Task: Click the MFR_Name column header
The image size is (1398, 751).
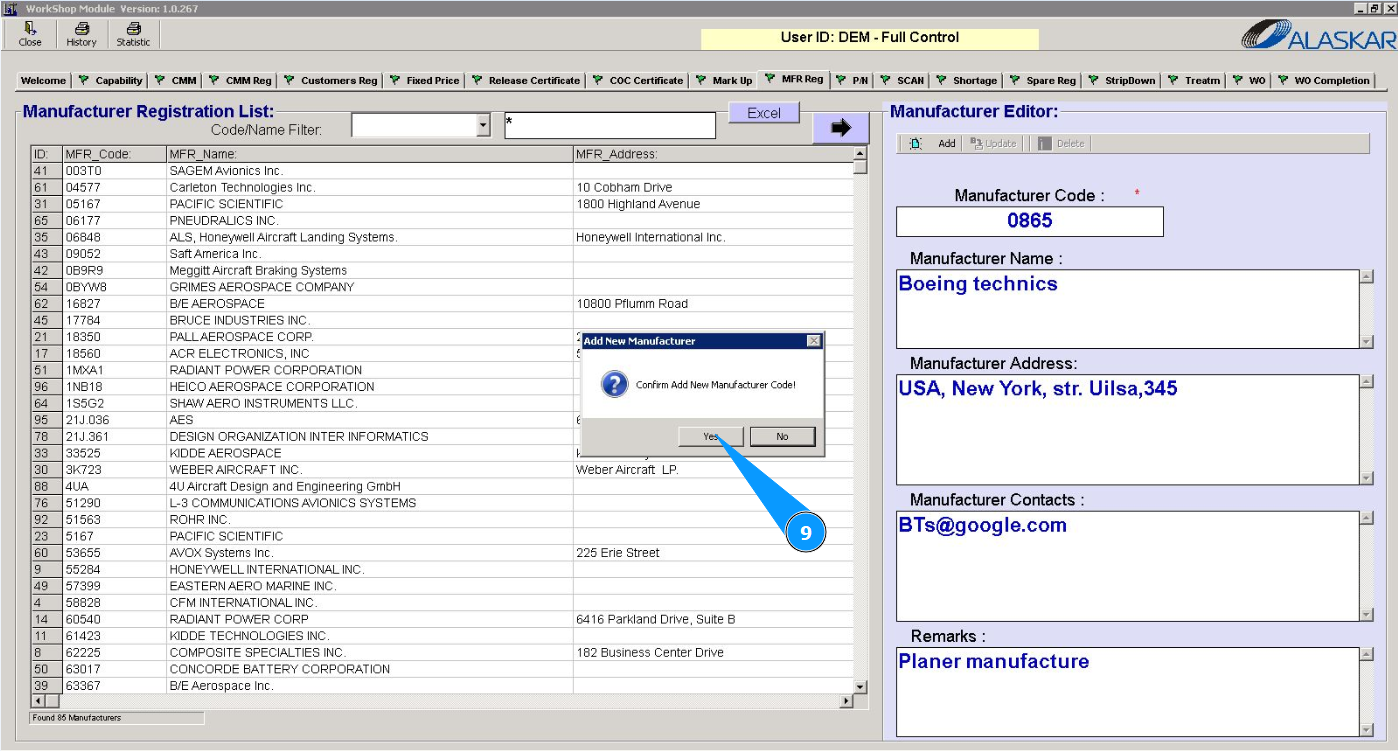Action: pyautogui.click(x=369, y=154)
